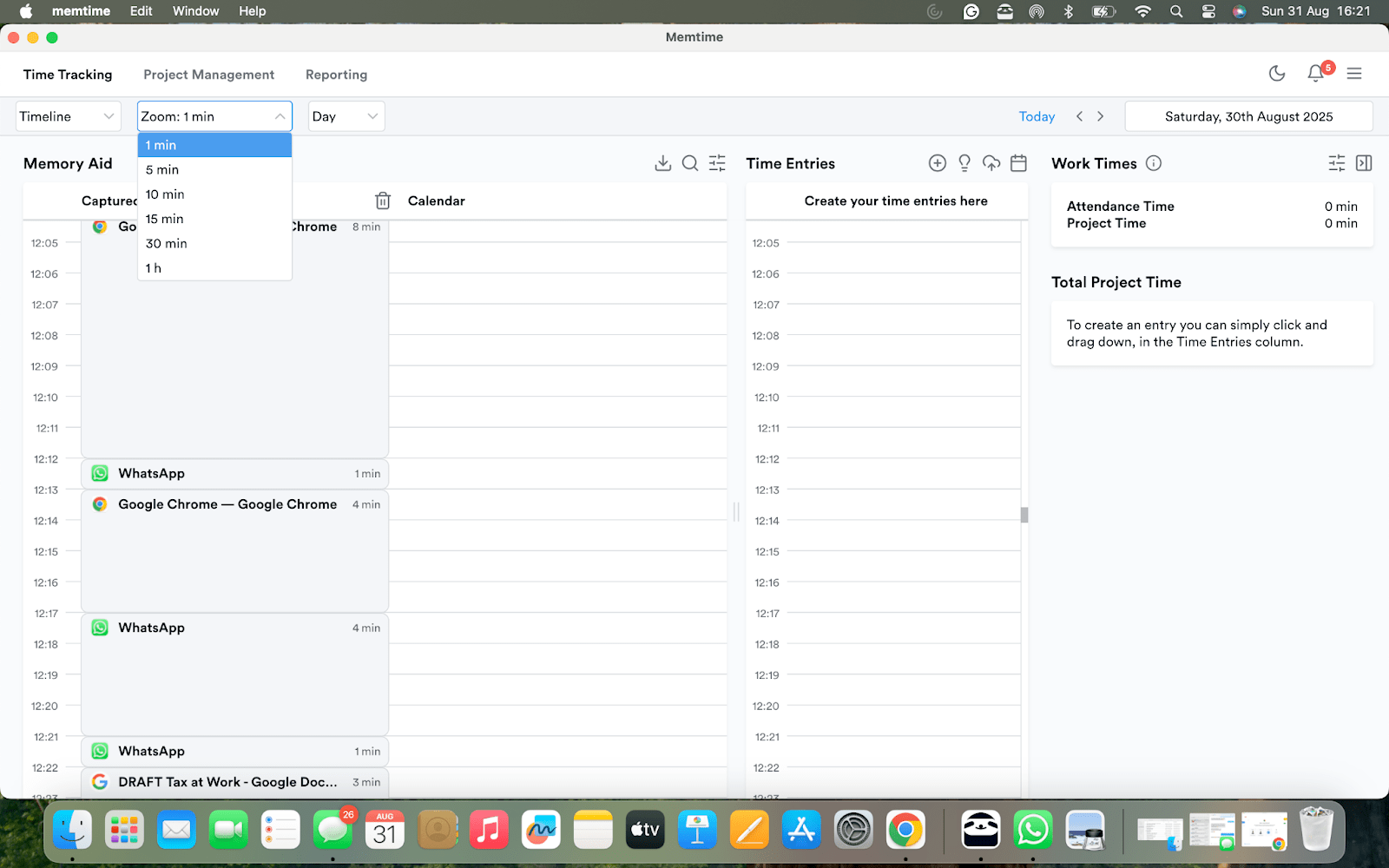The image size is (1389, 868).
Task: Select the 1 min WhatsApp entry at 12:12
Action: click(x=234, y=474)
